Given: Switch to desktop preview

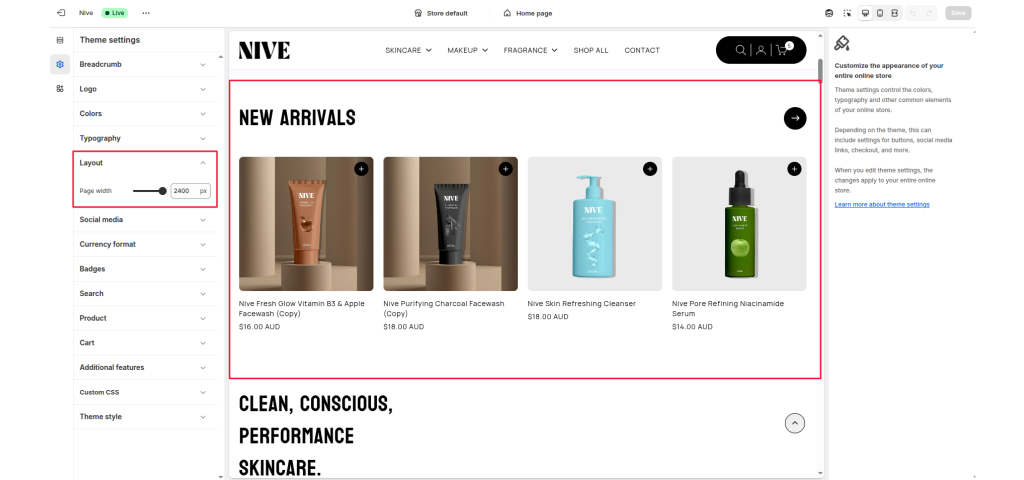Looking at the screenshot, I should [865, 13].
